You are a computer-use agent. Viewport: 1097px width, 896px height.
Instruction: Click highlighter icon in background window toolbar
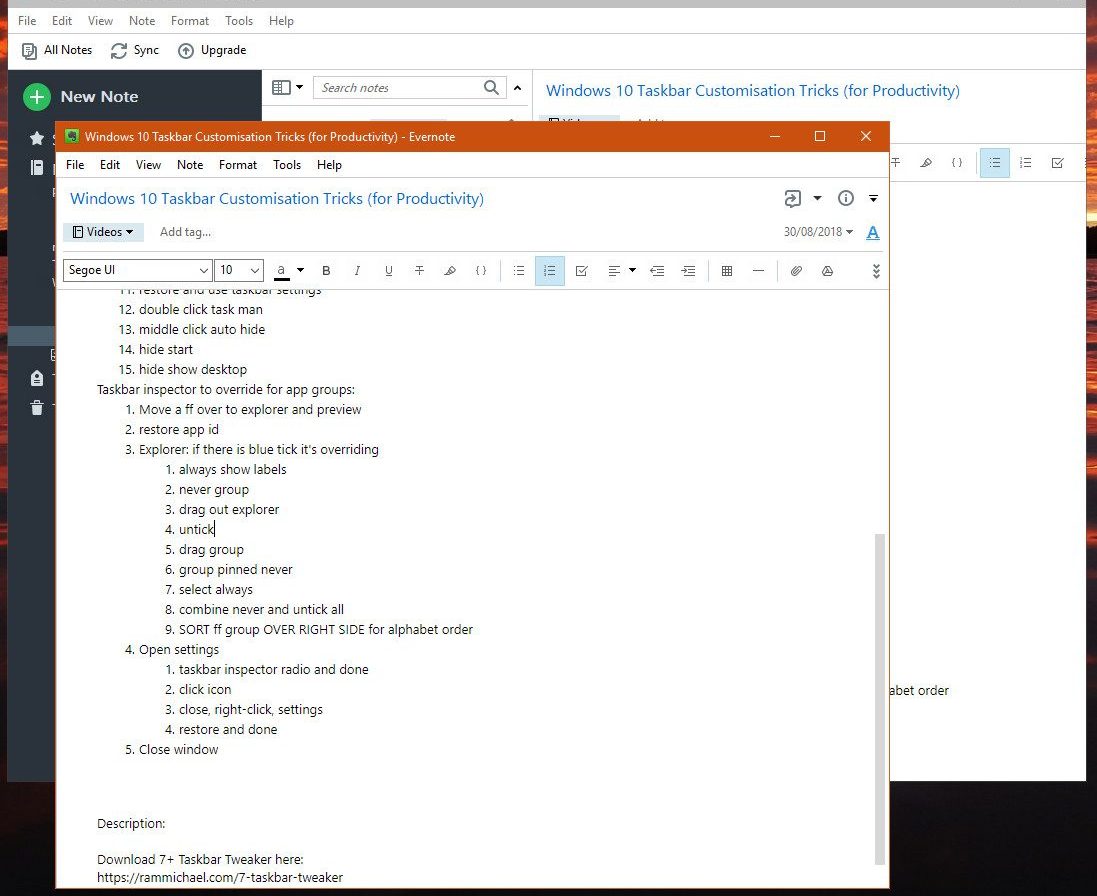click(x=926, y=163)
